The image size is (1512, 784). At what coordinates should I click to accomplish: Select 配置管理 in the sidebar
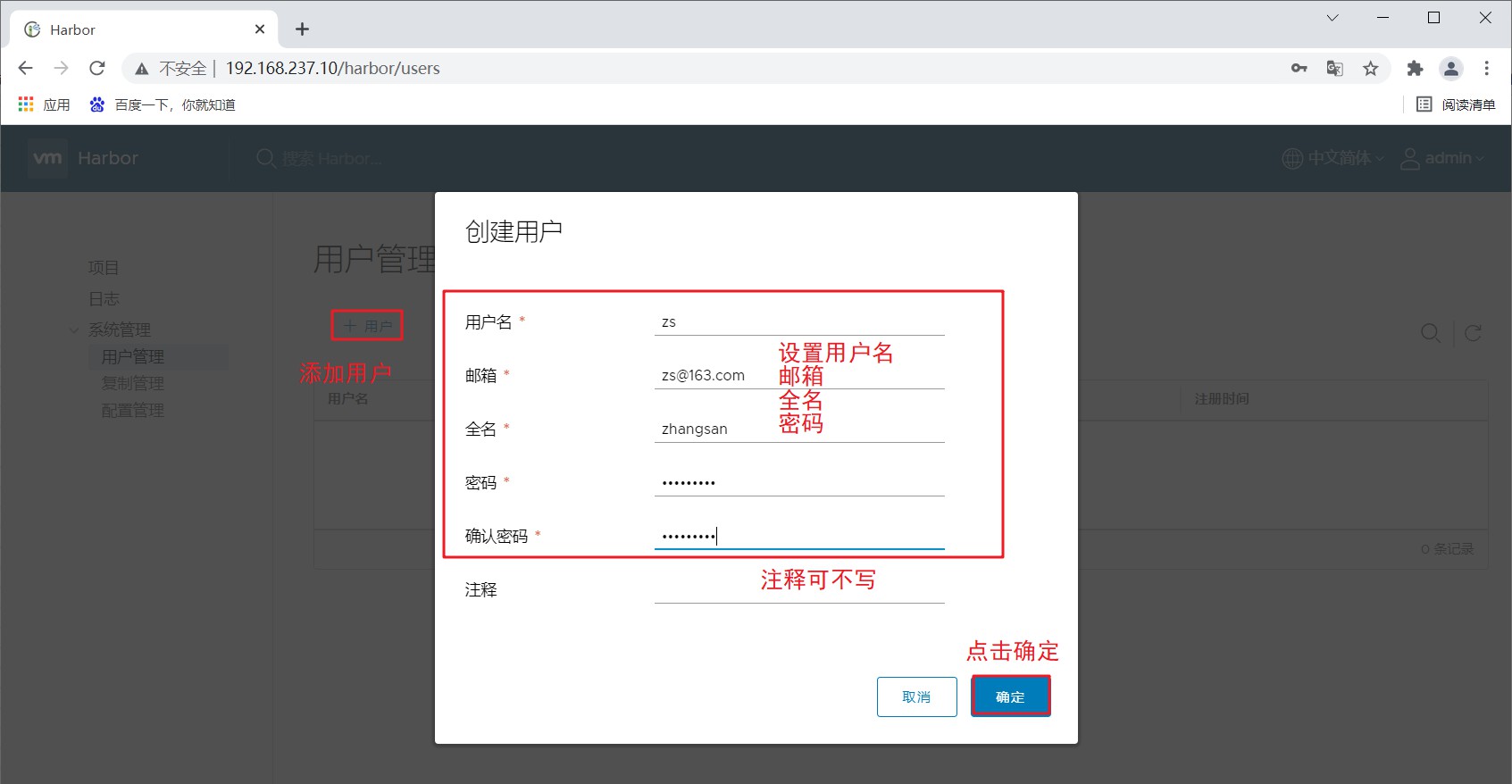(133, 411)
